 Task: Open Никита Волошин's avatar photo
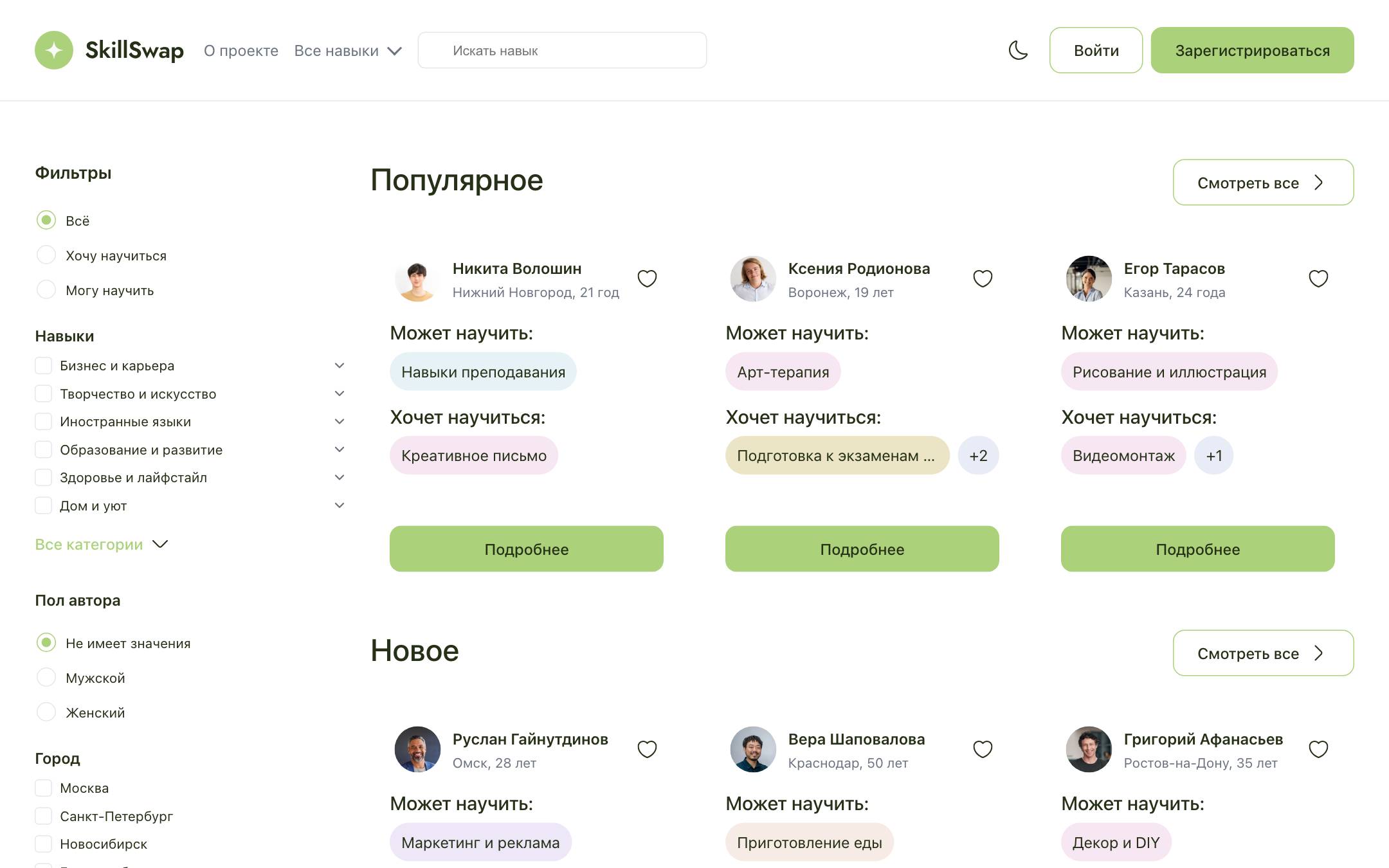(417, 279)
